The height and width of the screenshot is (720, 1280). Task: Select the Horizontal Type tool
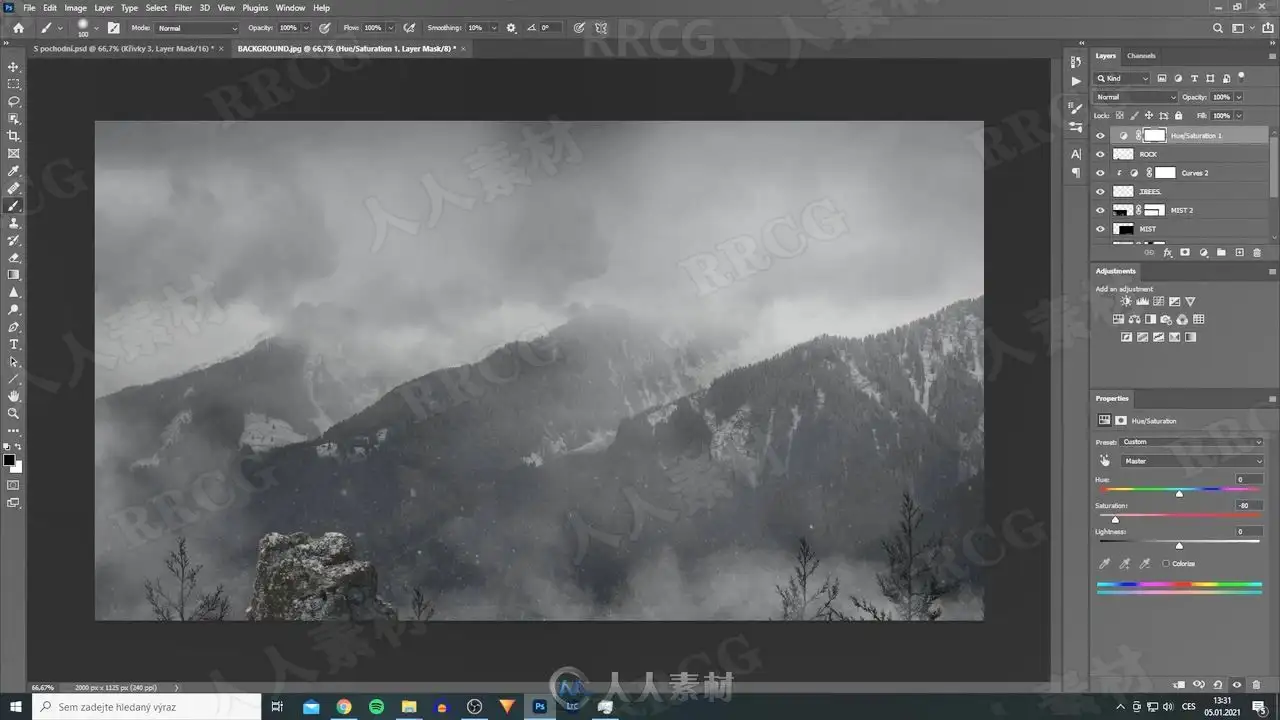14,344
